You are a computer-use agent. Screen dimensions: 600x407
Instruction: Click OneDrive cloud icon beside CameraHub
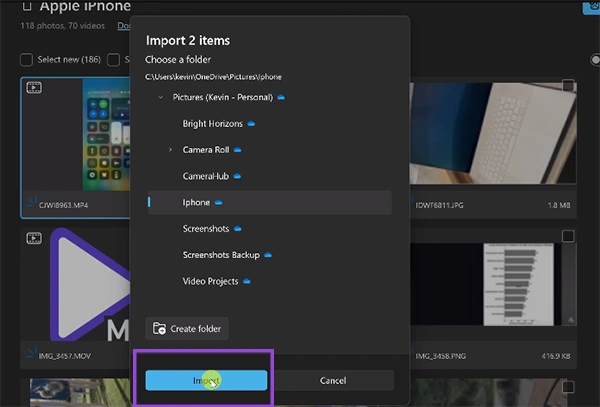click(x=237, y=176)
